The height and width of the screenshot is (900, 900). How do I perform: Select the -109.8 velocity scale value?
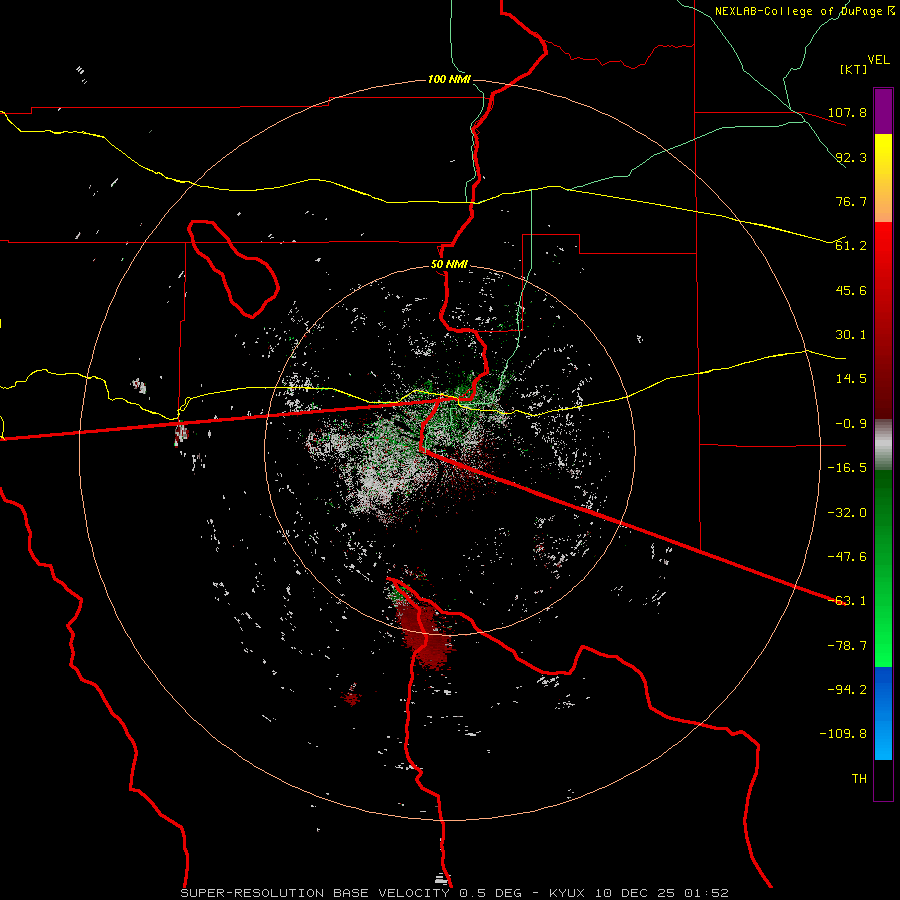pos(844,734)
